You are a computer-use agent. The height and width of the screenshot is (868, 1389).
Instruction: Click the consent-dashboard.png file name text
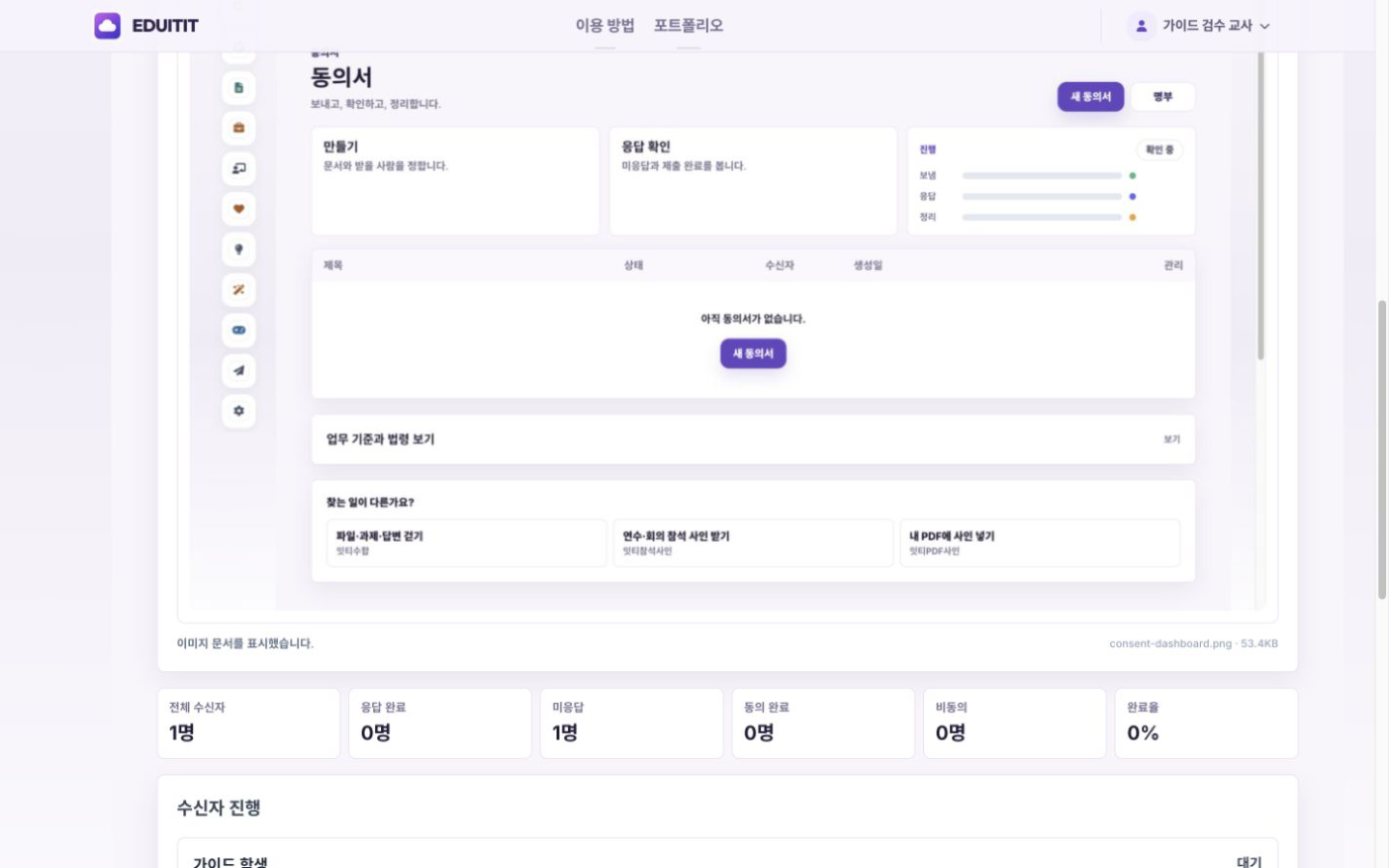click(1170, 643)
